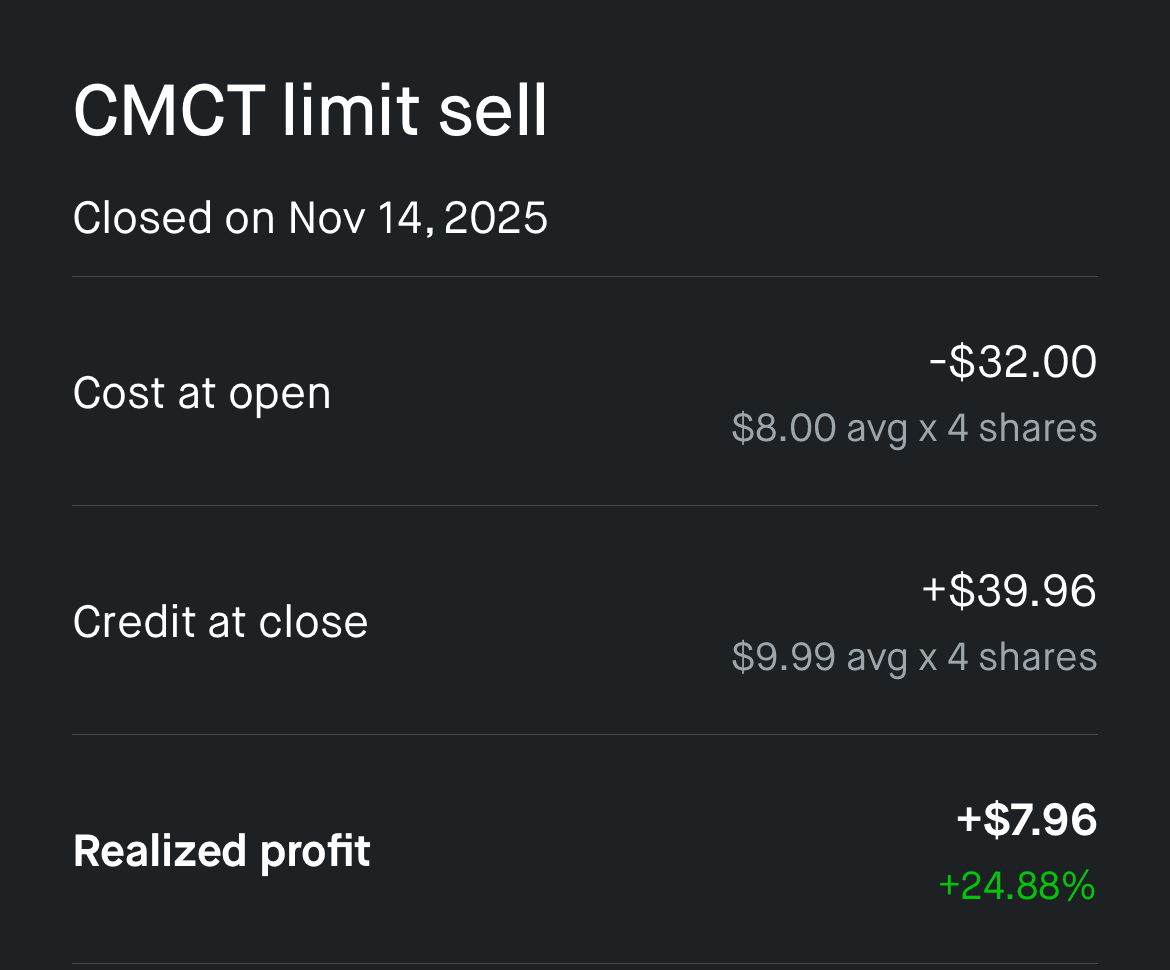Click the -$32.00 cost amount
This screenshot has width=1170, height=970.
pos(1012,362)
